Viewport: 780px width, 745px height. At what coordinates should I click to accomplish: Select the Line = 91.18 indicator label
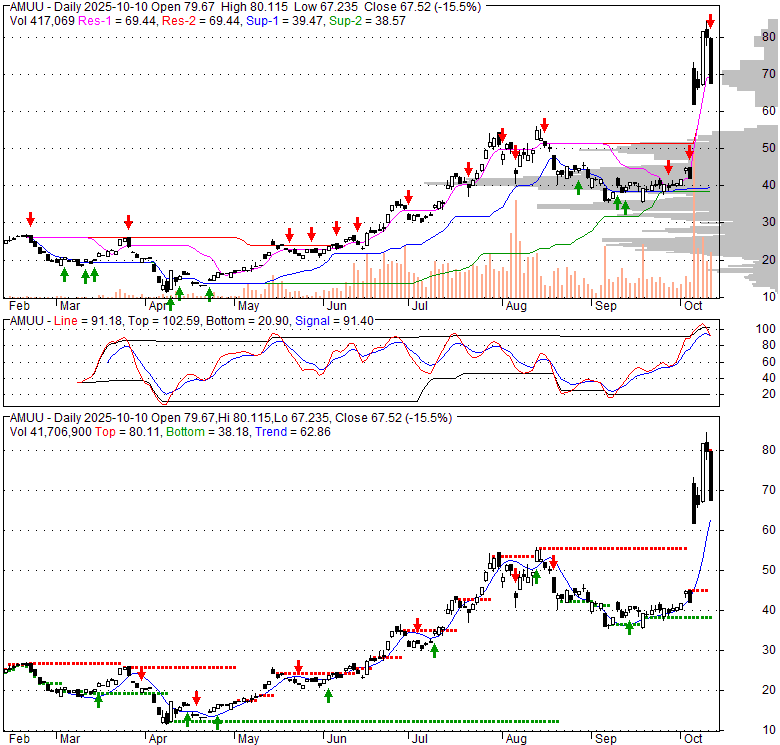click(x=88, y=321)
